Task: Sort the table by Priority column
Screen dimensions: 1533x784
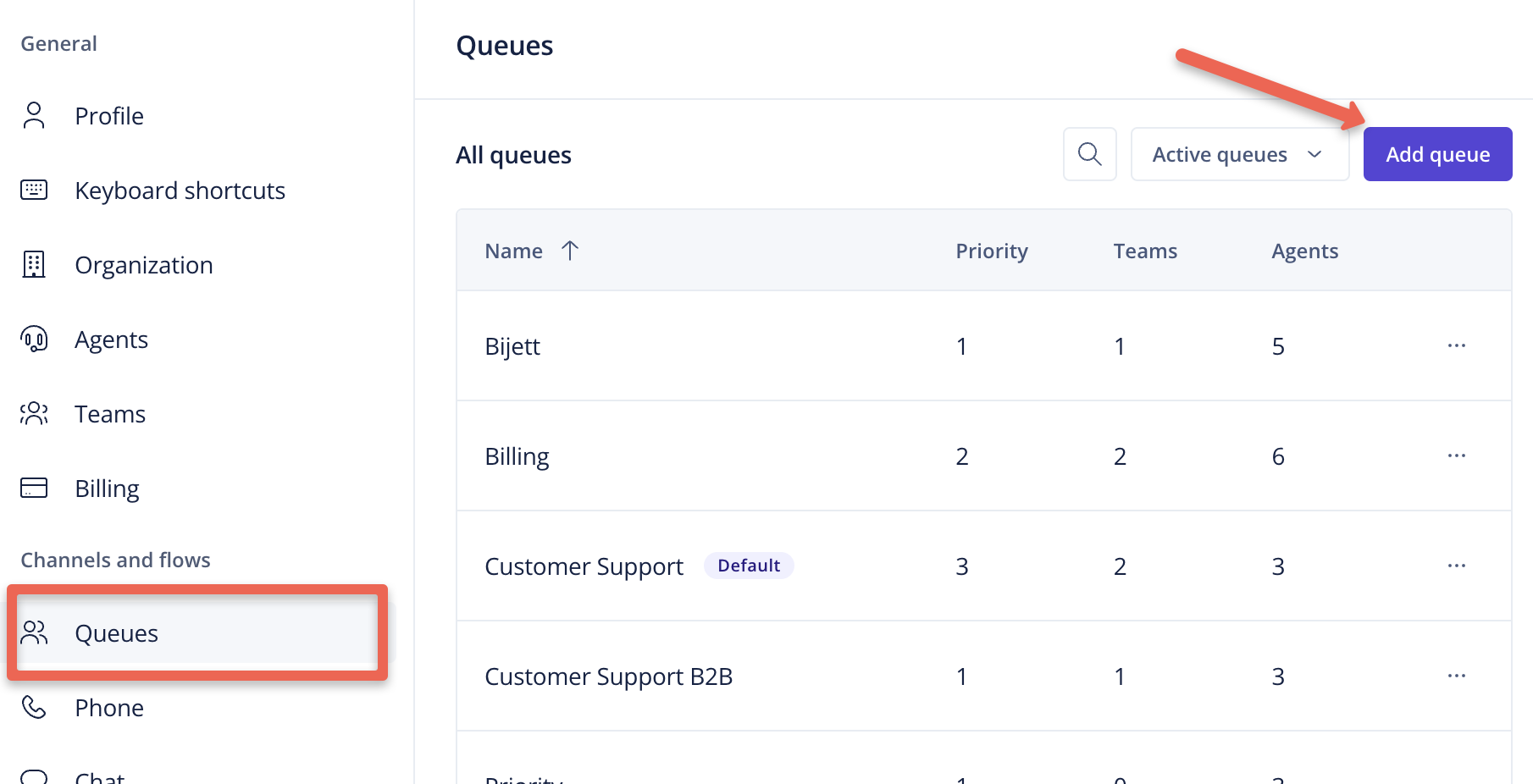Action: point(992,251)
